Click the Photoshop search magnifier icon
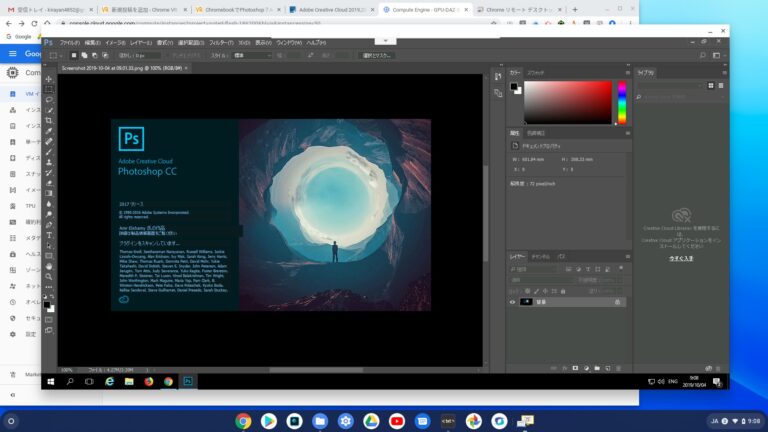The width and height of the screenshot is (768, 432). pyautogui.click(x=702, y=56)
